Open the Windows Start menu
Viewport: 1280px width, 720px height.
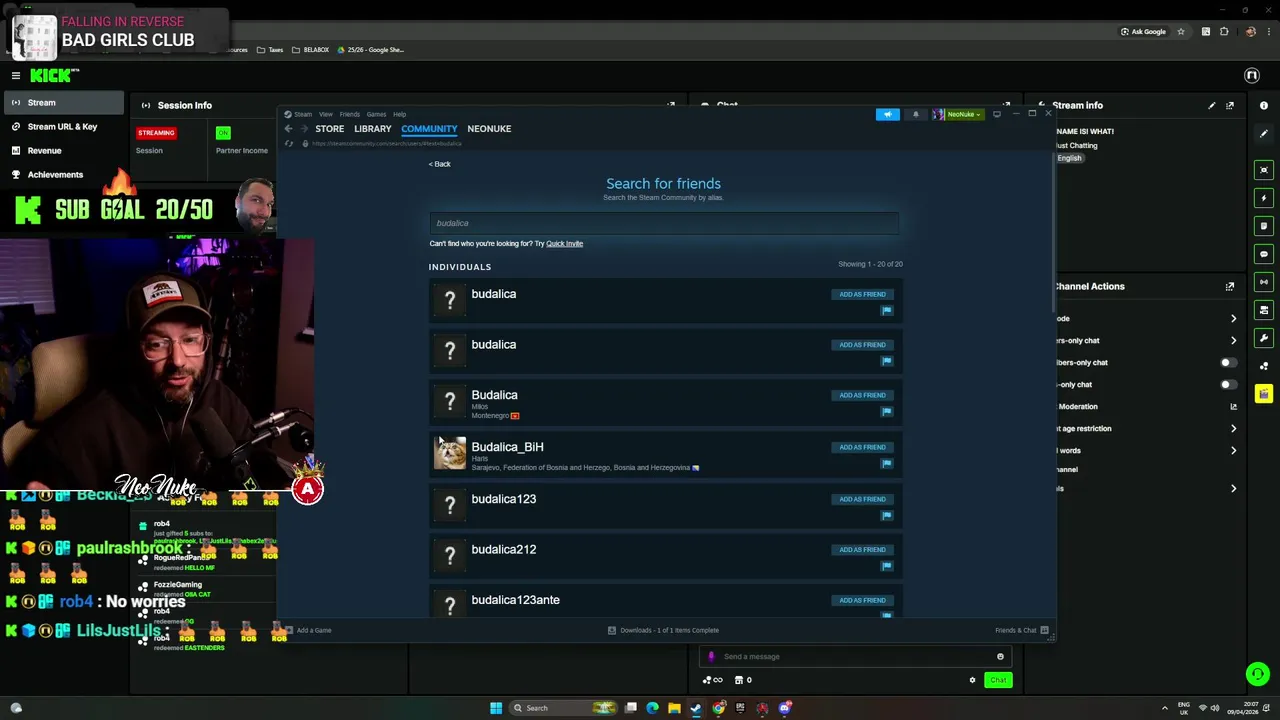[x=496, y=708]
